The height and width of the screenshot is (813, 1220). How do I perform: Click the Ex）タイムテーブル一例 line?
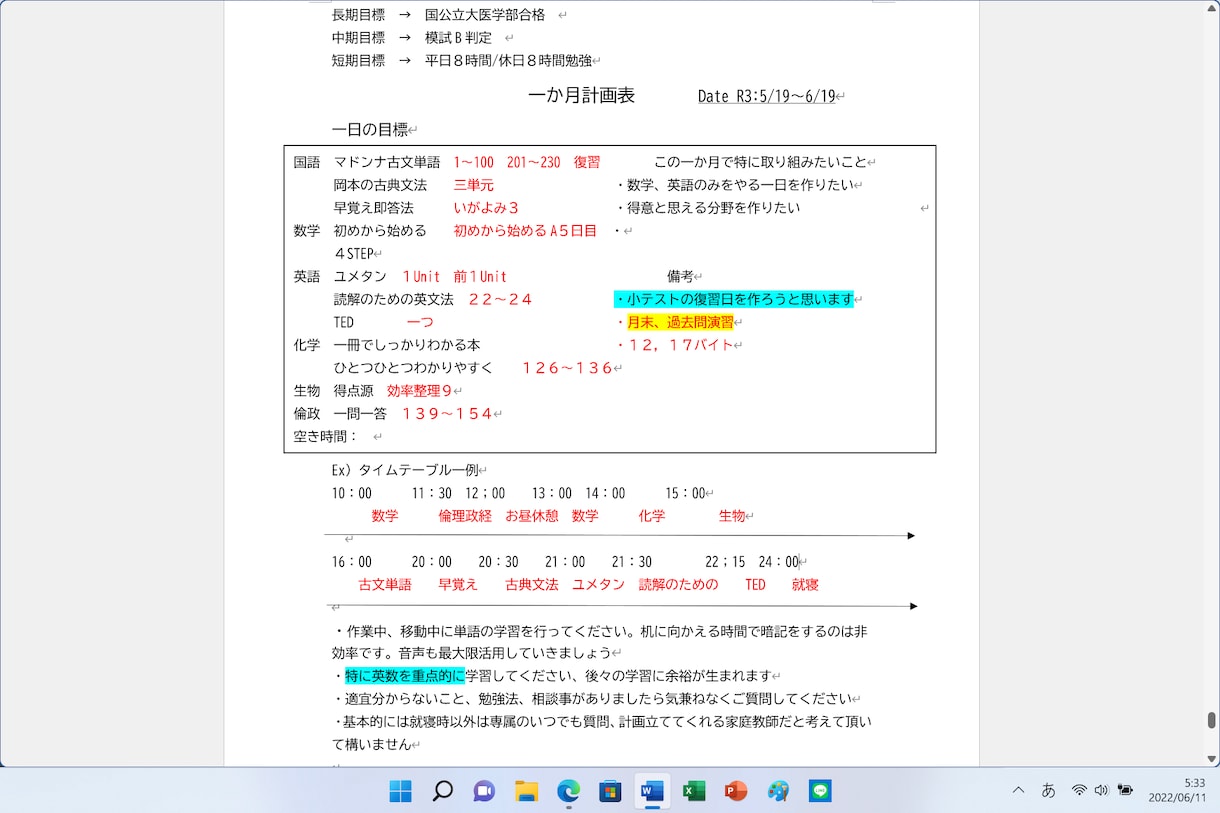[405, 471]
